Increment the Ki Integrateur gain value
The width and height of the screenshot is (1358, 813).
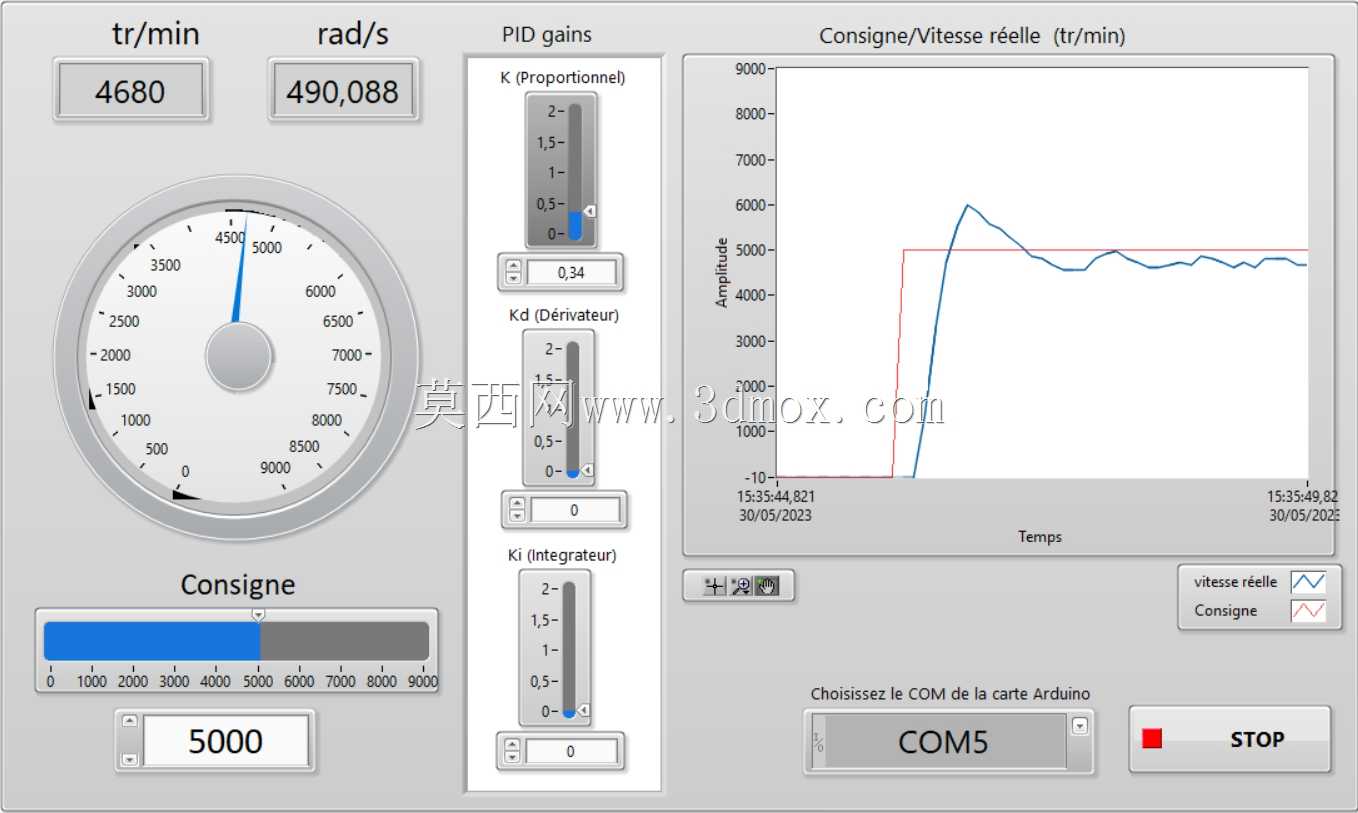pyautogui.click(x=513, y=745)
